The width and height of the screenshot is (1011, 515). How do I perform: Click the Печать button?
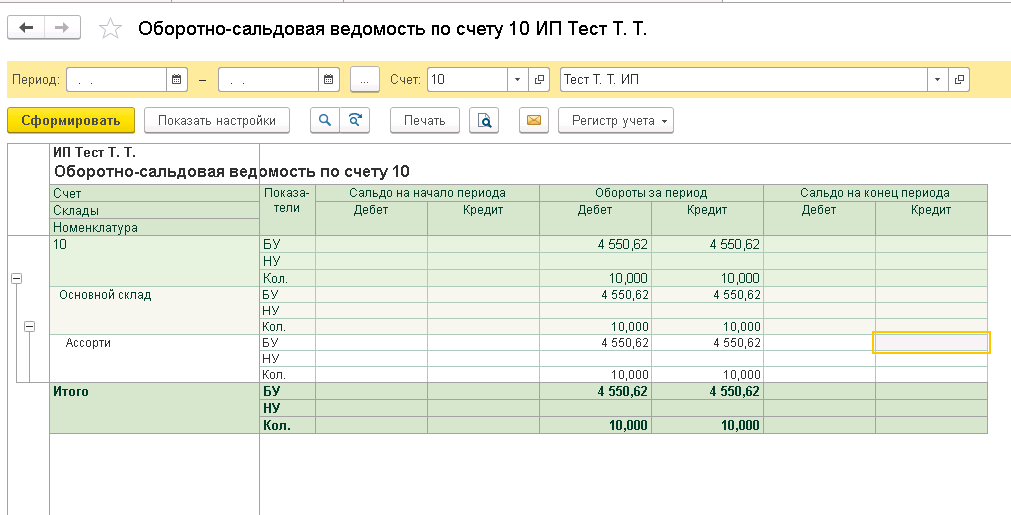[424, 121]
